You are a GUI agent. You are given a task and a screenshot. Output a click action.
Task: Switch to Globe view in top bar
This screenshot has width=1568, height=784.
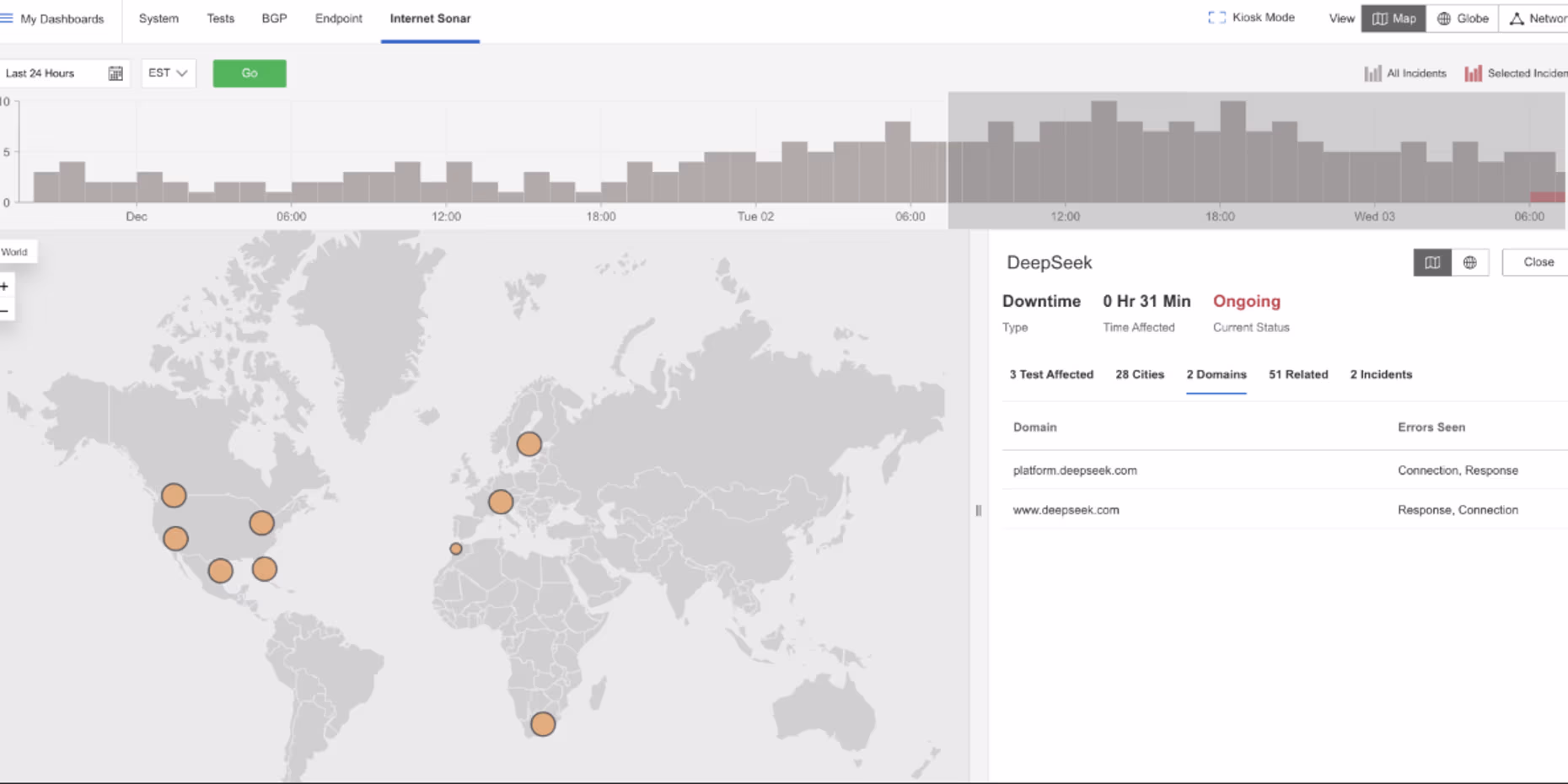pyautogui.click(x=1463, y=19)
